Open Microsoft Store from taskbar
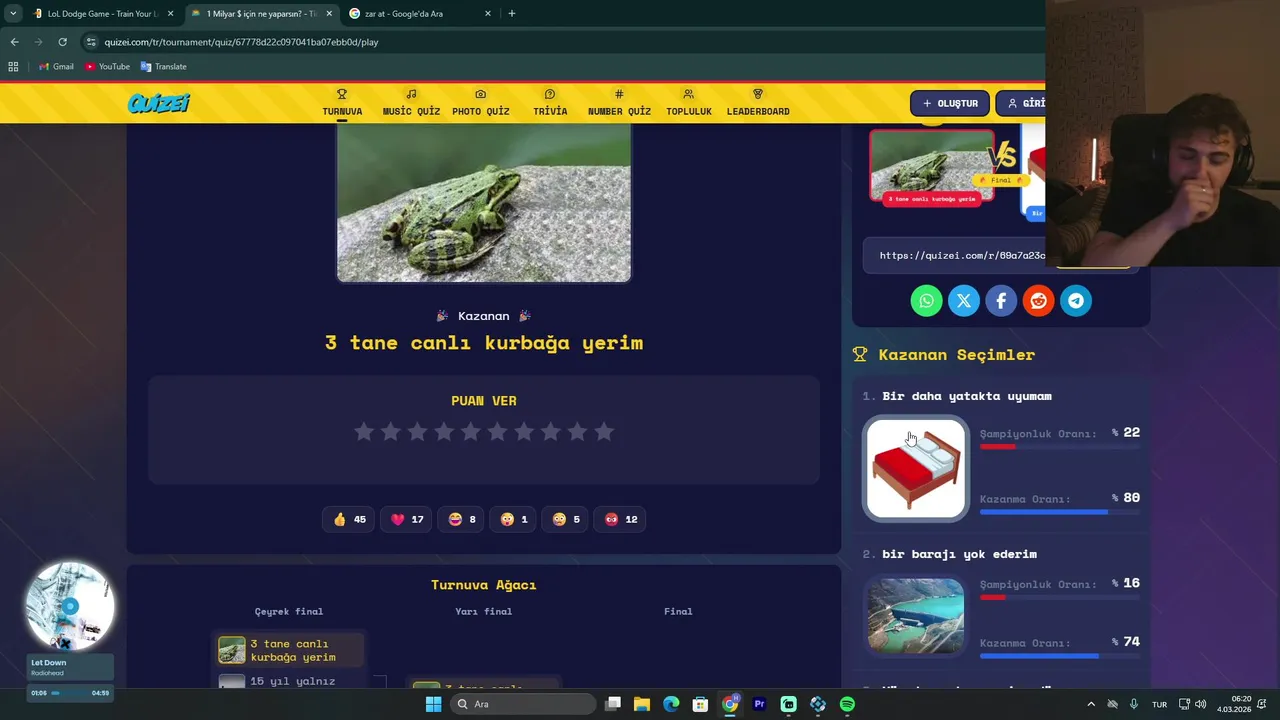 [x=701, y=704]
